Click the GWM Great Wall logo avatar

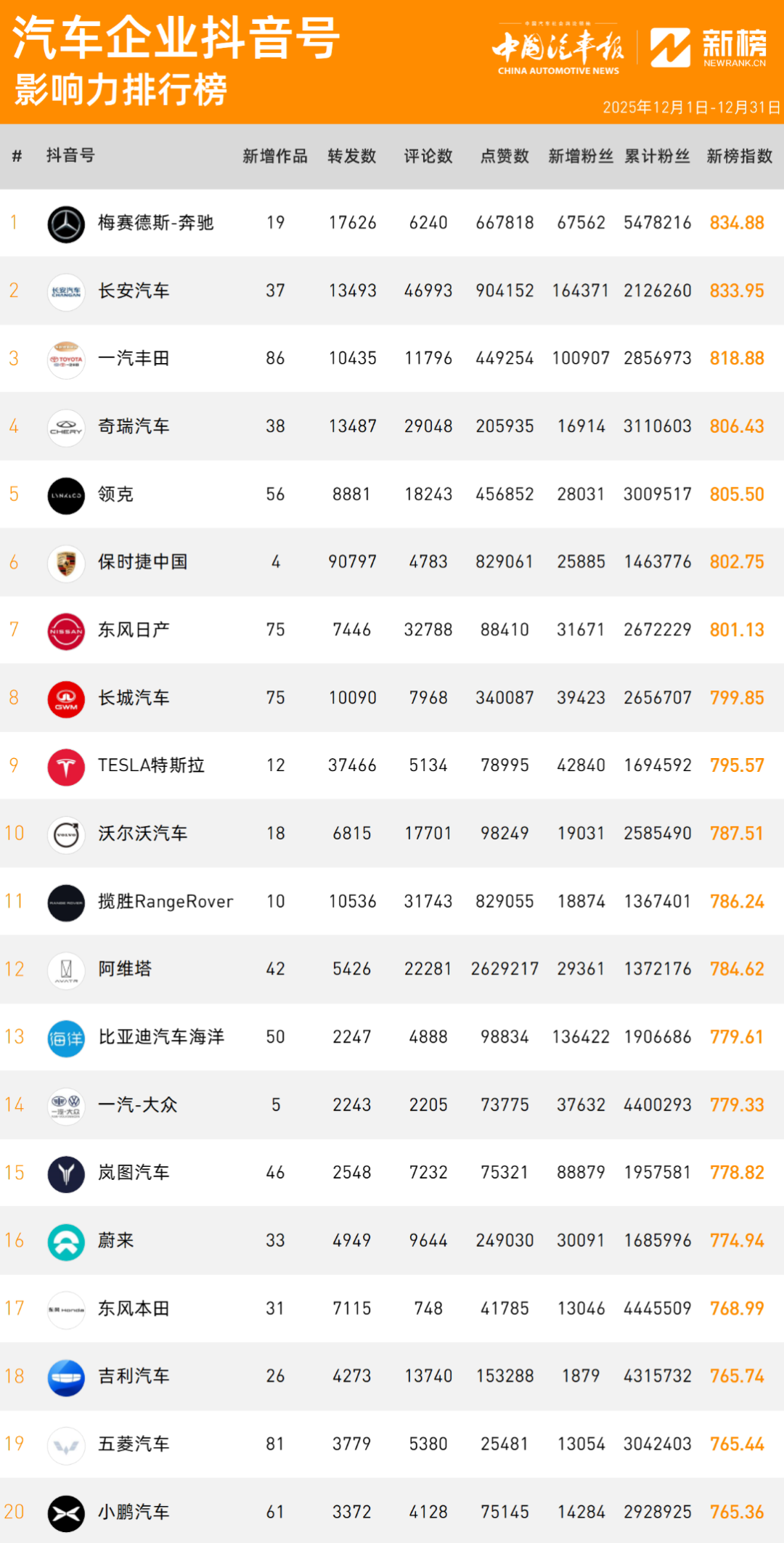click(66, 699)
